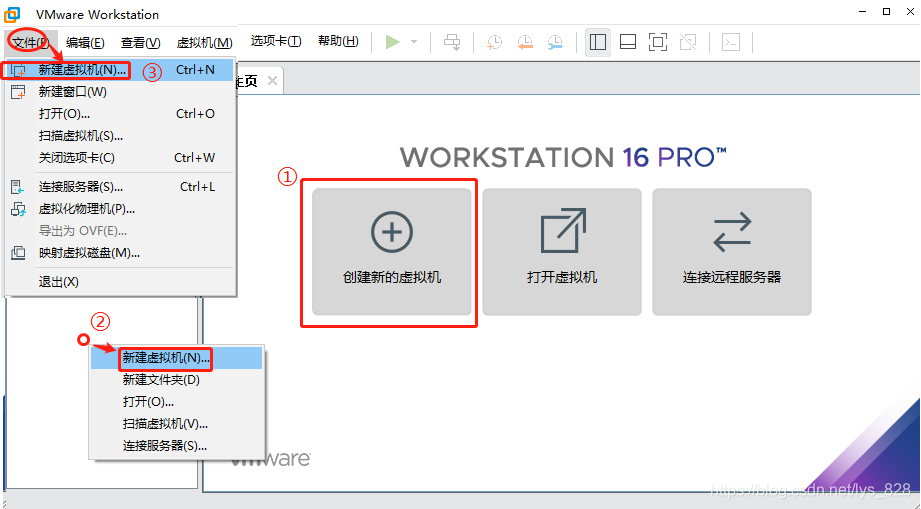Click the send Ctrl+Alt+Del toolbar icon
The height and width of the screenshot is (509, 921).
(x=452, y=42)
